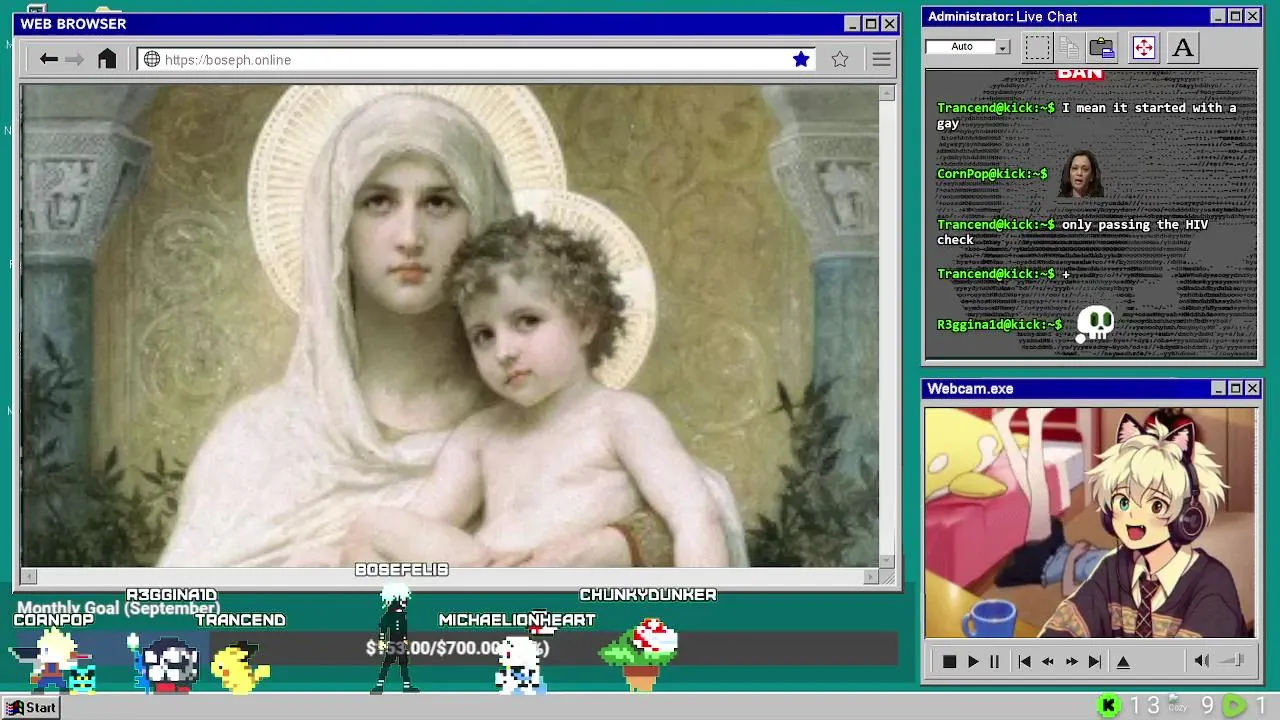The image size is (1280, 720).
Task: Click the rewind button in Webcam.exe
Action: pyautogui.click(x=1048, y=661)
